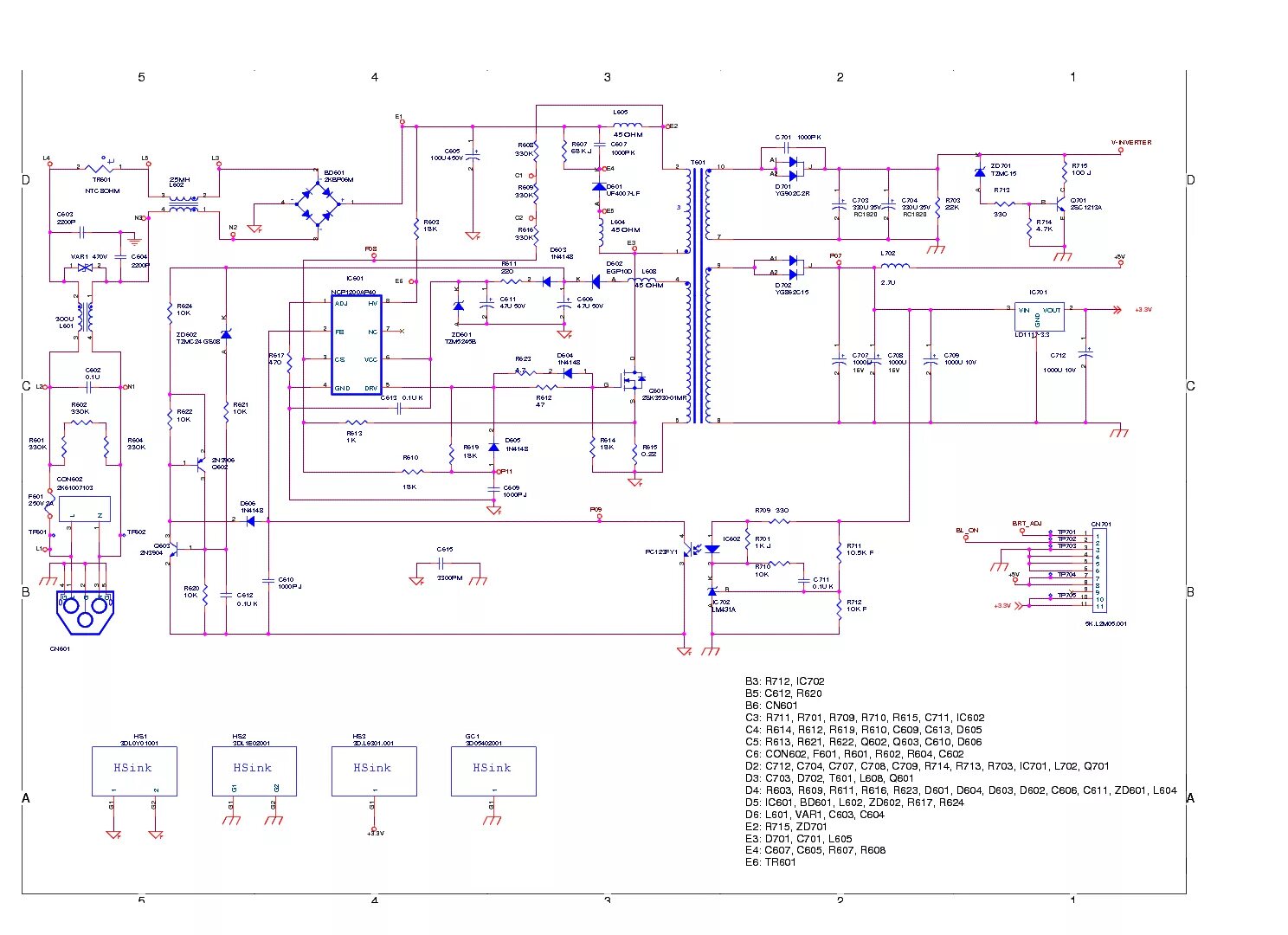Click the T601 transformer symbol

[x=699, y=296]
